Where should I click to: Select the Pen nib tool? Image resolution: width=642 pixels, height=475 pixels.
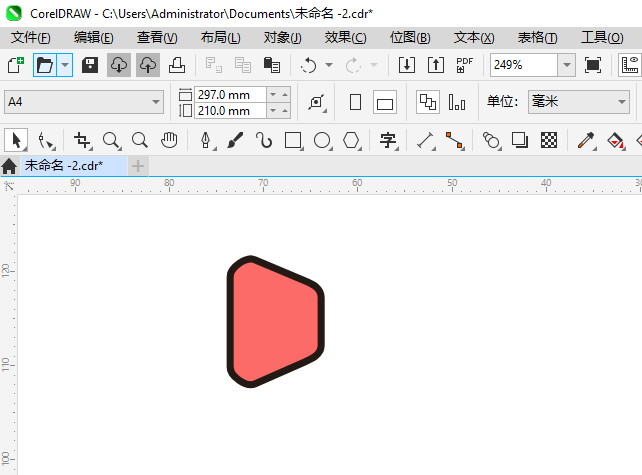[206, 140]
